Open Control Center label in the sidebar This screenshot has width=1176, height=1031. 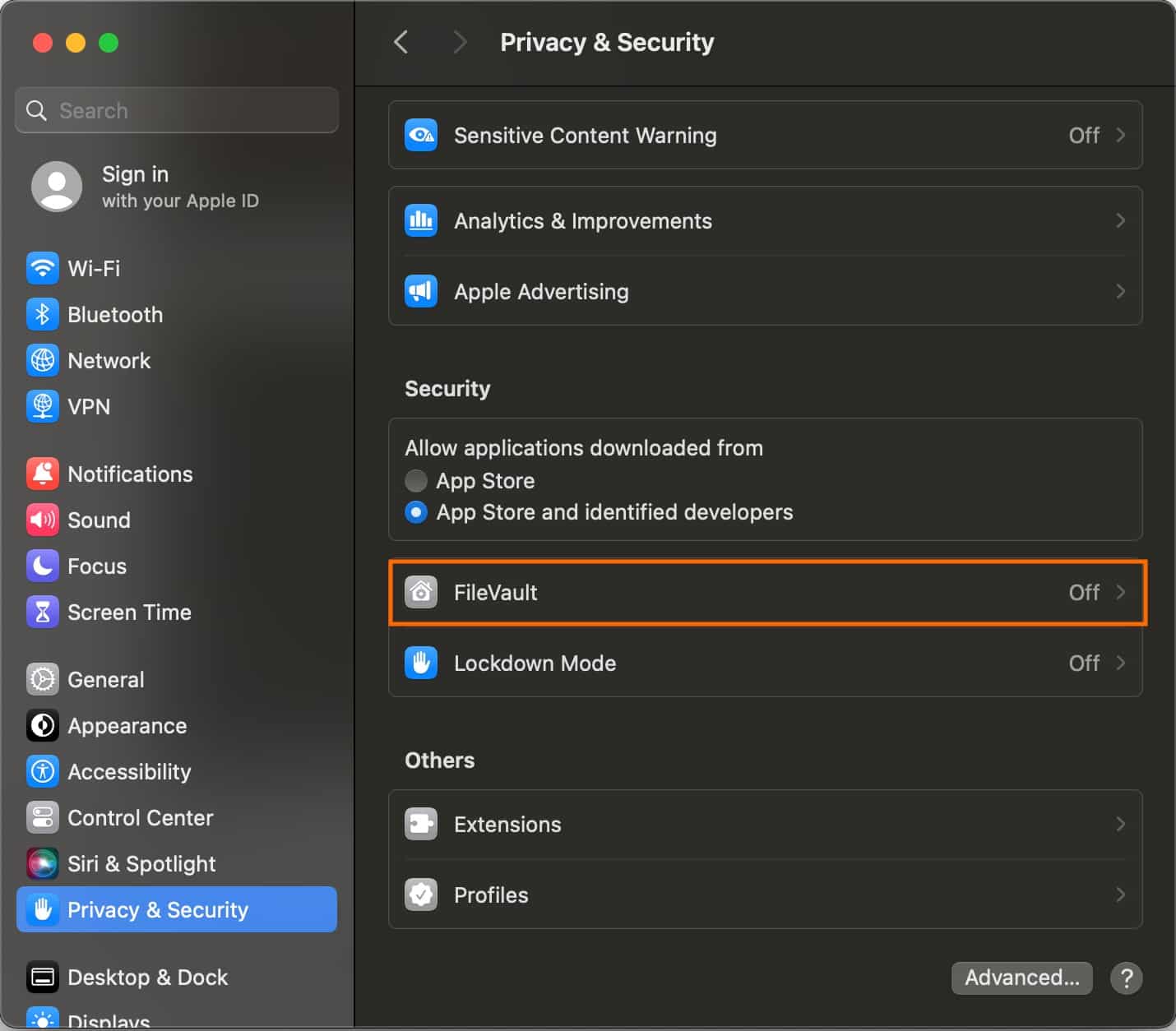tap(140, 817)
